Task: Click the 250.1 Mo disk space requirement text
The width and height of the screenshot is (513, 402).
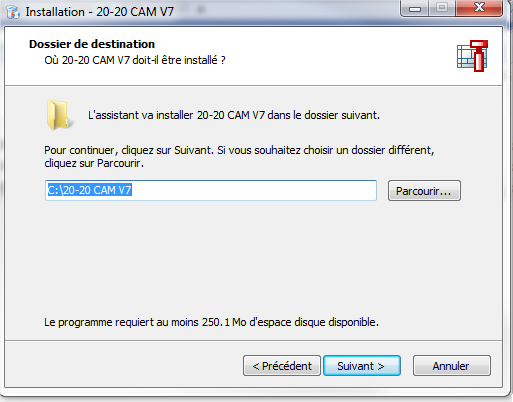Action: click(x=211, y=322)
